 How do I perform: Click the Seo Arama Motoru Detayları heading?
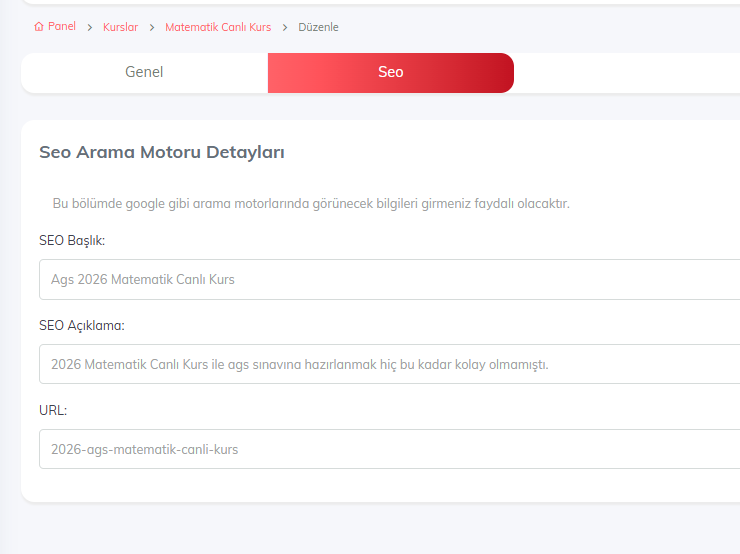pos(162,152)
